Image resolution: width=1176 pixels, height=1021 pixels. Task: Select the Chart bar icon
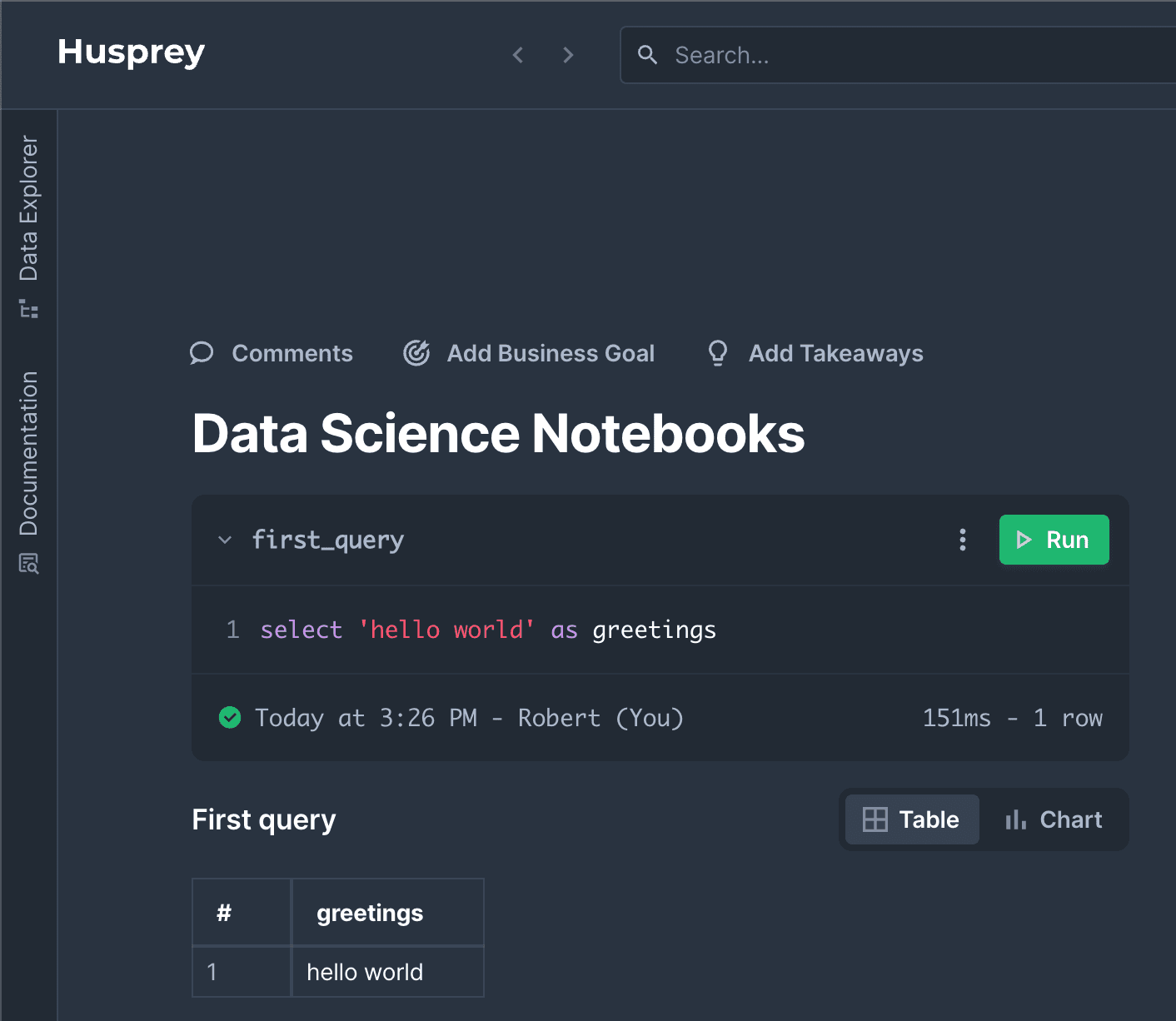tap(1014, 819)
